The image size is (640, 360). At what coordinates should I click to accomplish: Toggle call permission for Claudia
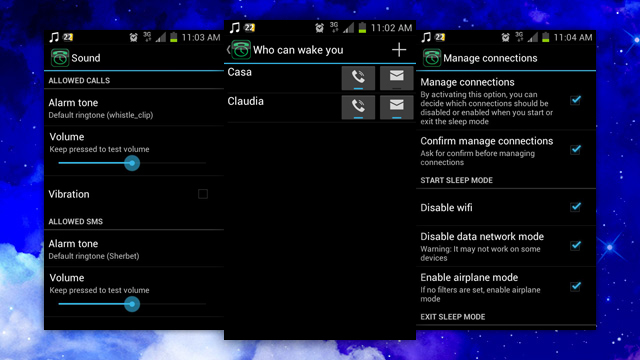click(358, 107)
